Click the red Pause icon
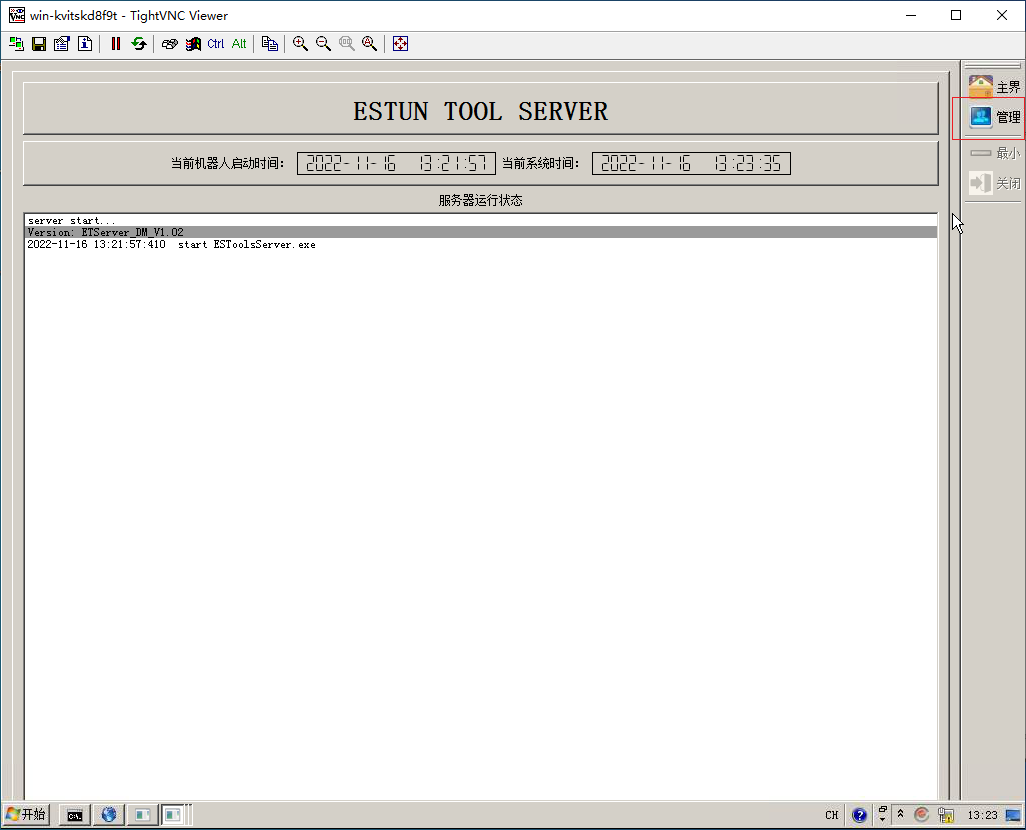Image resolution: width=1026 pixels, height=830 pixels. coord(116,44)
